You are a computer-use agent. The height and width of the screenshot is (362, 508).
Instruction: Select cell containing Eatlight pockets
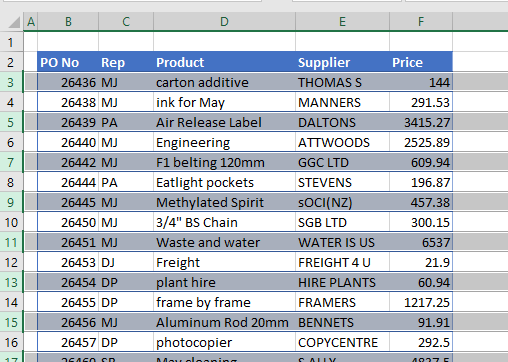point(224,182)
